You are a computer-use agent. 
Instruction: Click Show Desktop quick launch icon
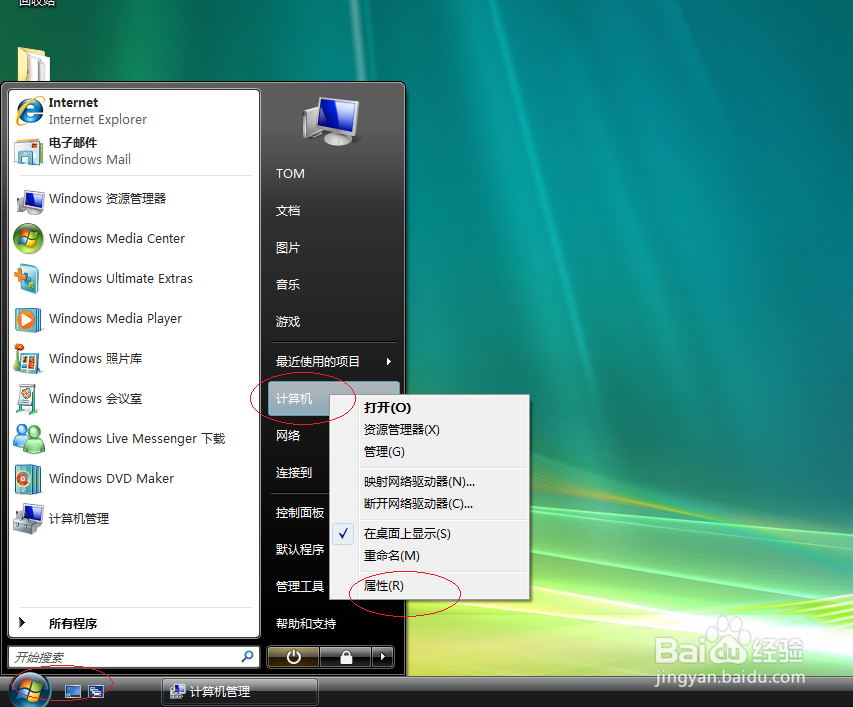coord(72,691)
